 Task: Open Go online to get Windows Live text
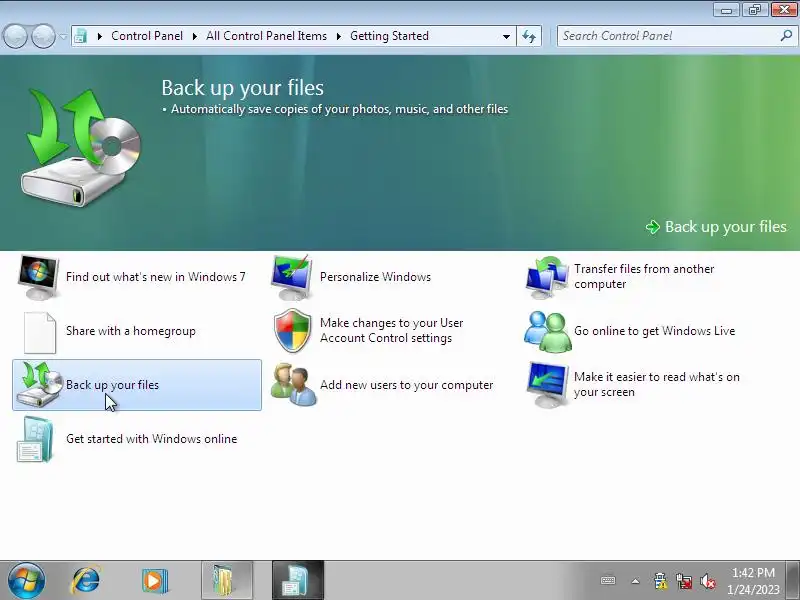pos(655,331)
